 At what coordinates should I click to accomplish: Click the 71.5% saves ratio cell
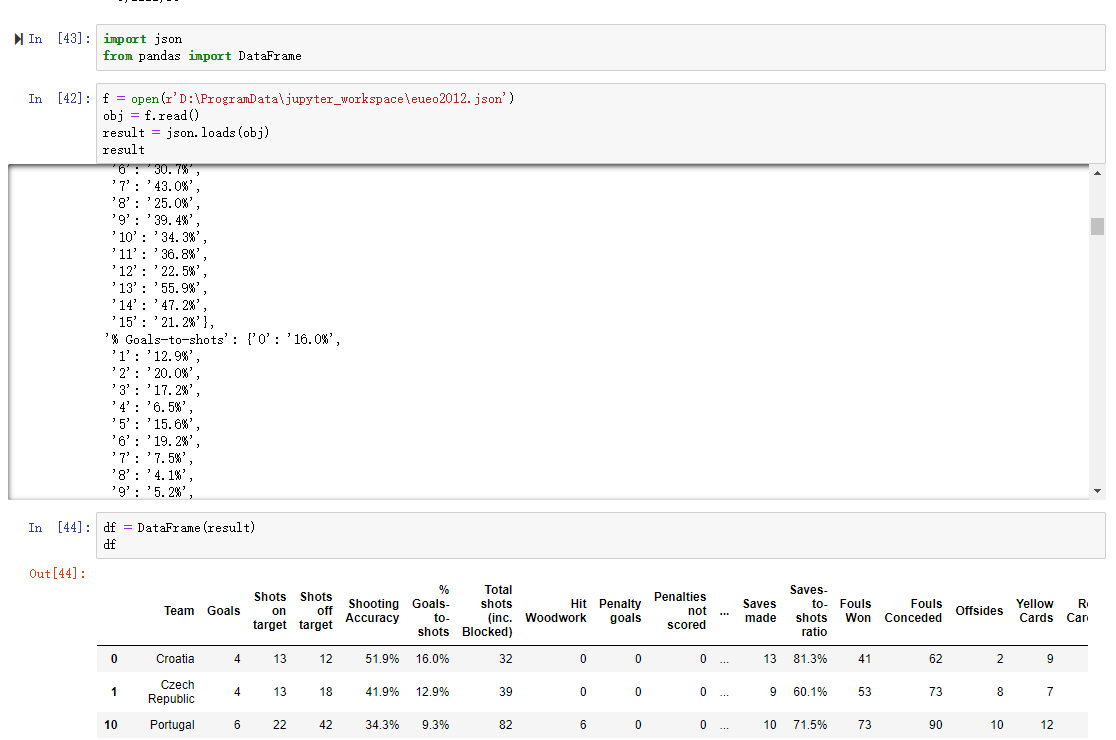(811, 725)
